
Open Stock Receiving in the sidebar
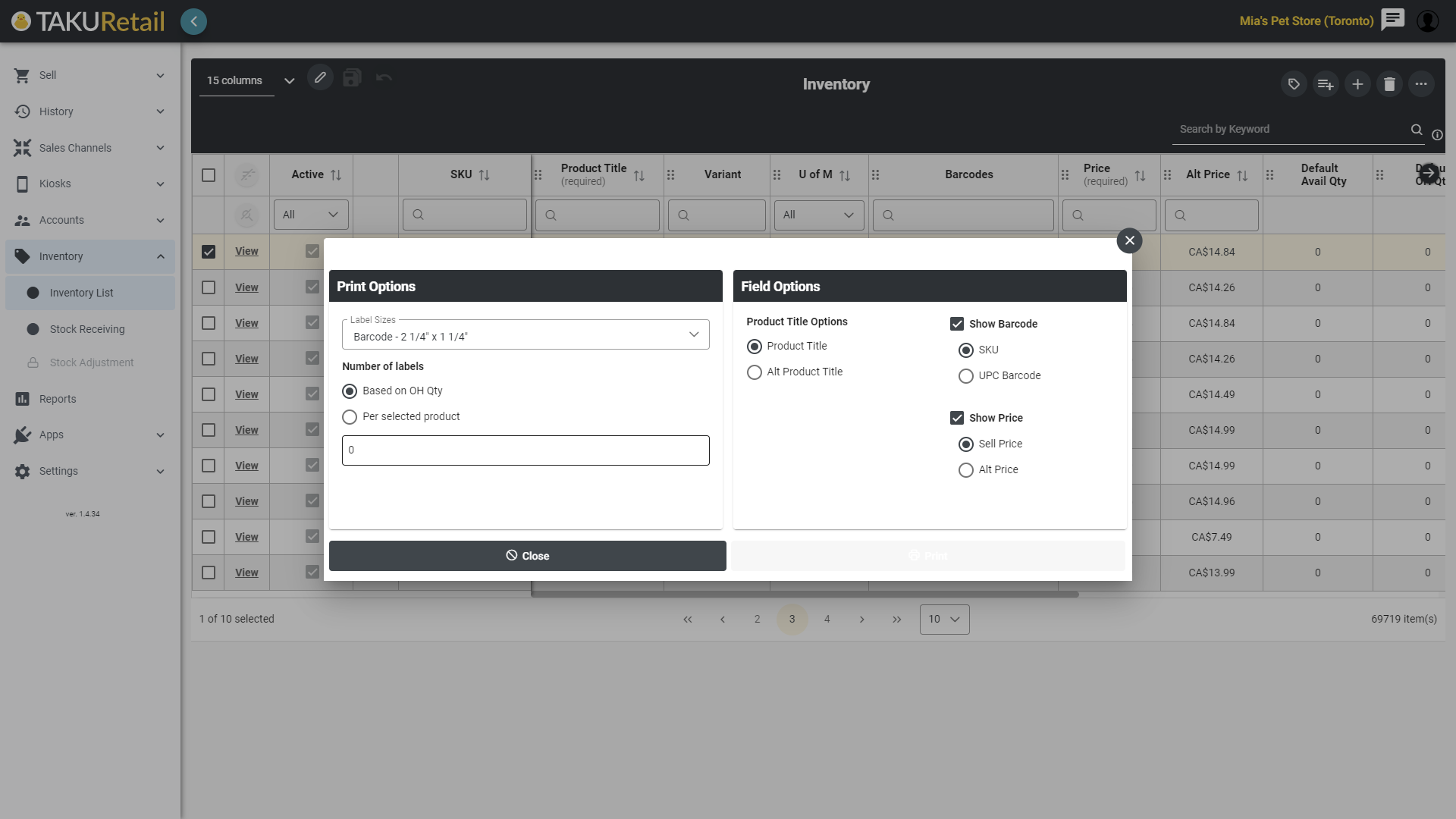(x=87, y=329)
